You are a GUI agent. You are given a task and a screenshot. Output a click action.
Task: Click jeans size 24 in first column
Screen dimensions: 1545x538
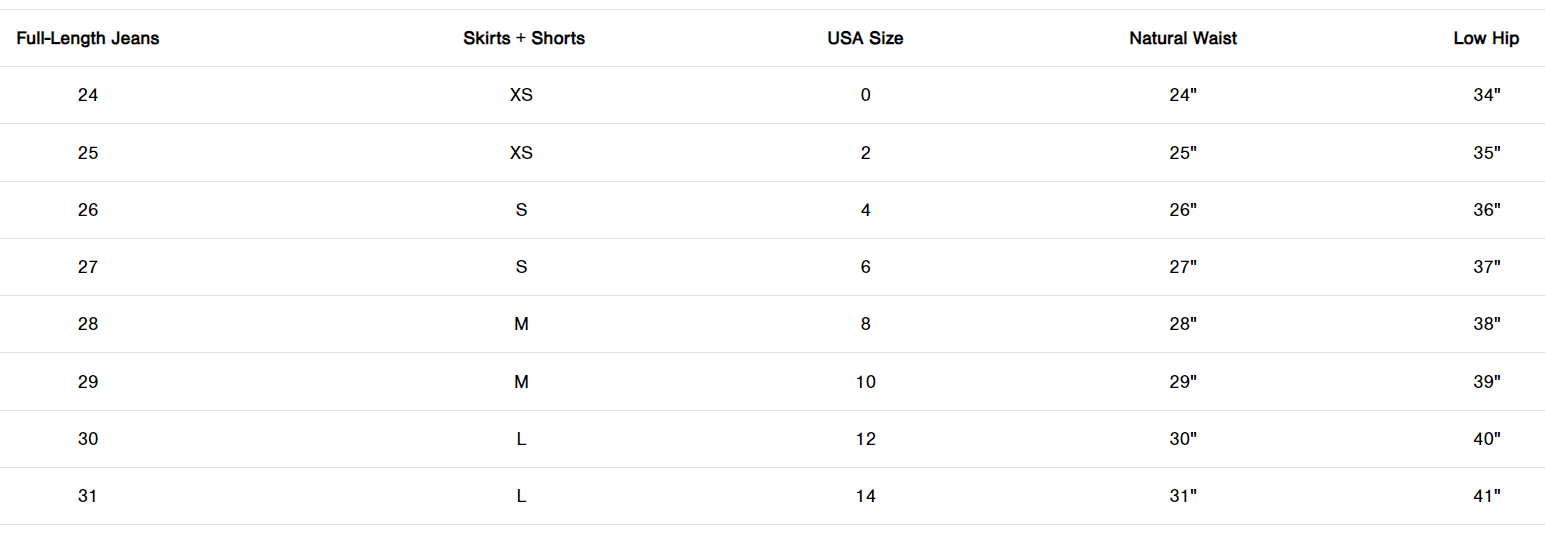88,96
